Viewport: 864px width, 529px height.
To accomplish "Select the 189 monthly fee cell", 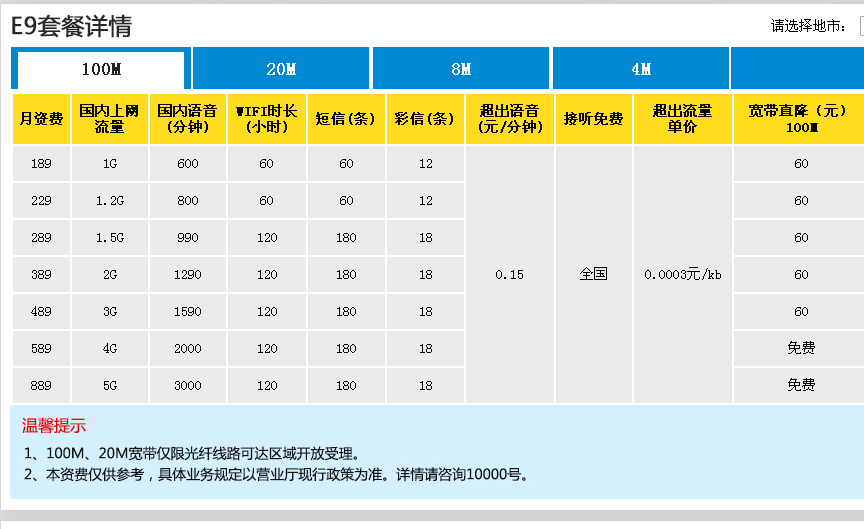I will coord(41,164).
